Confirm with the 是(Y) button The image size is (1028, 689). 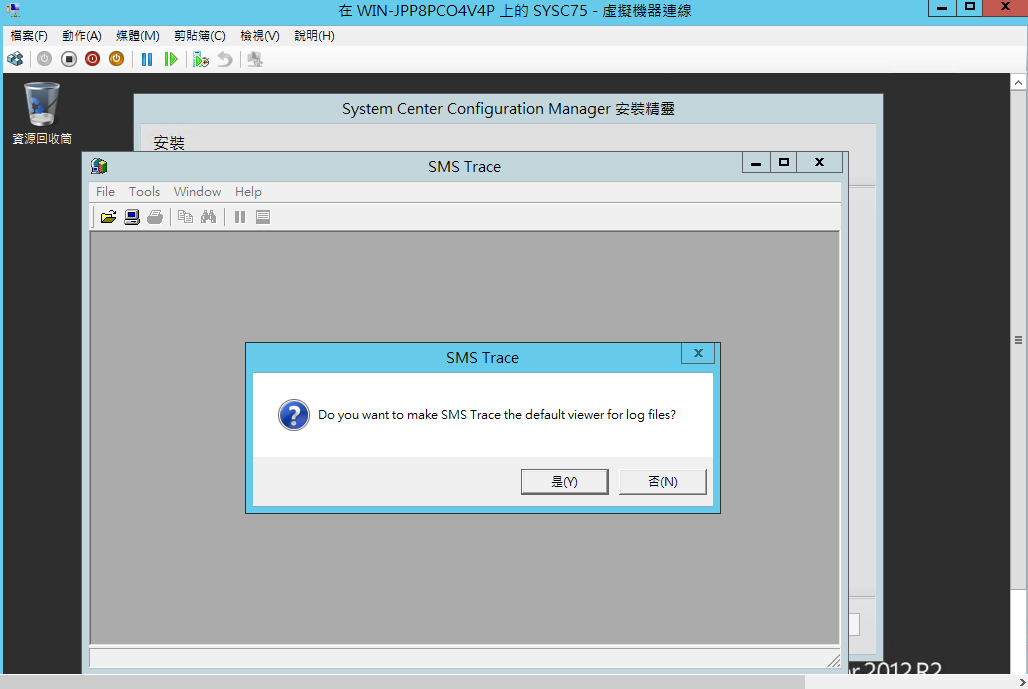tap(564, 482)
